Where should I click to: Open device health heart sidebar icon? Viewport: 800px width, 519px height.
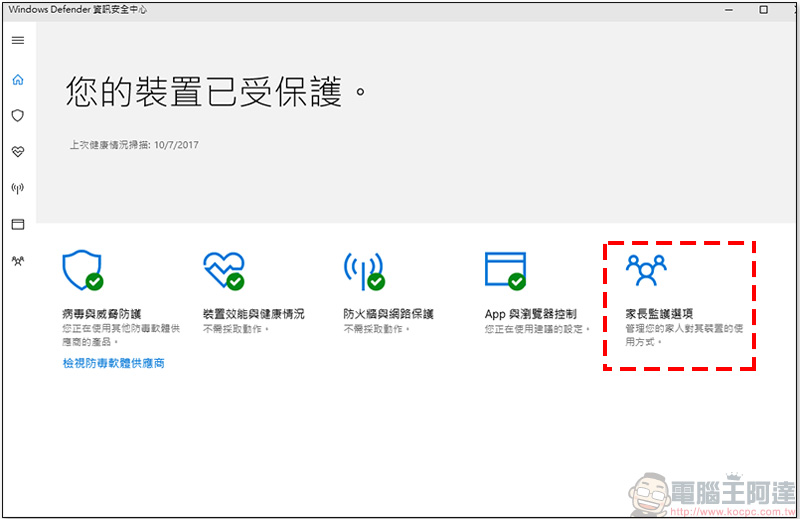click(18, 152)
